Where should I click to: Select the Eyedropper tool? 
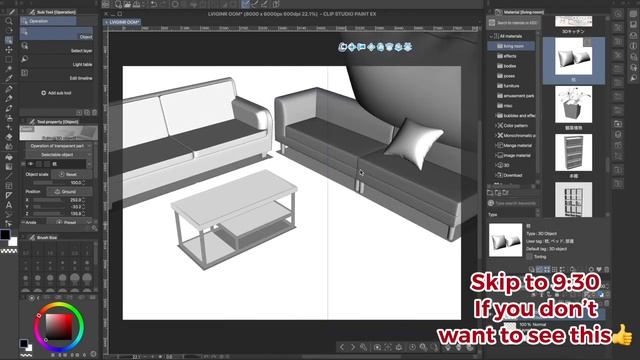click(9, 78)
